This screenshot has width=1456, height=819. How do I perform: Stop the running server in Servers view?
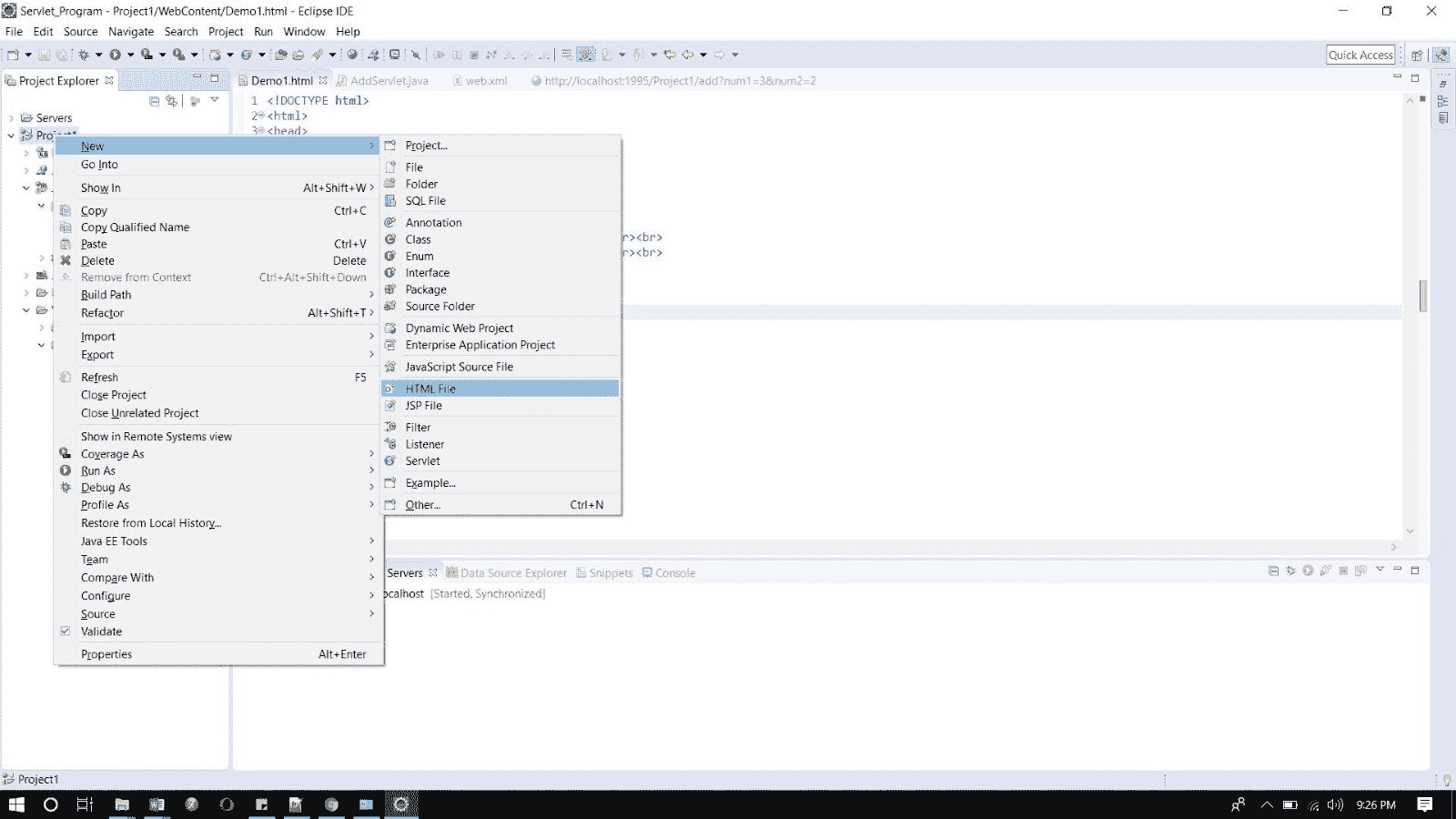tap(1343, 571)
